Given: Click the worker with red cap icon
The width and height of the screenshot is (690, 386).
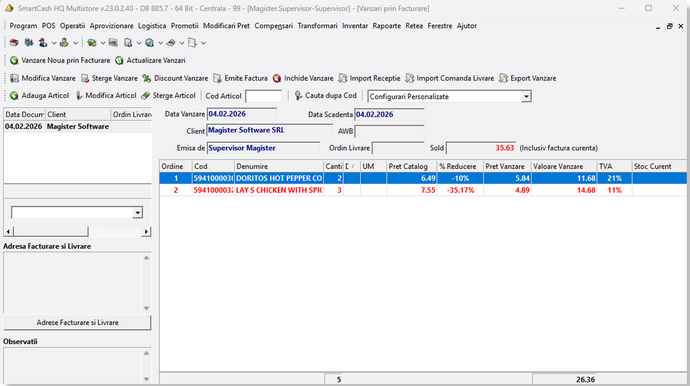Looking at the screenshot, I should coord(43,43).
